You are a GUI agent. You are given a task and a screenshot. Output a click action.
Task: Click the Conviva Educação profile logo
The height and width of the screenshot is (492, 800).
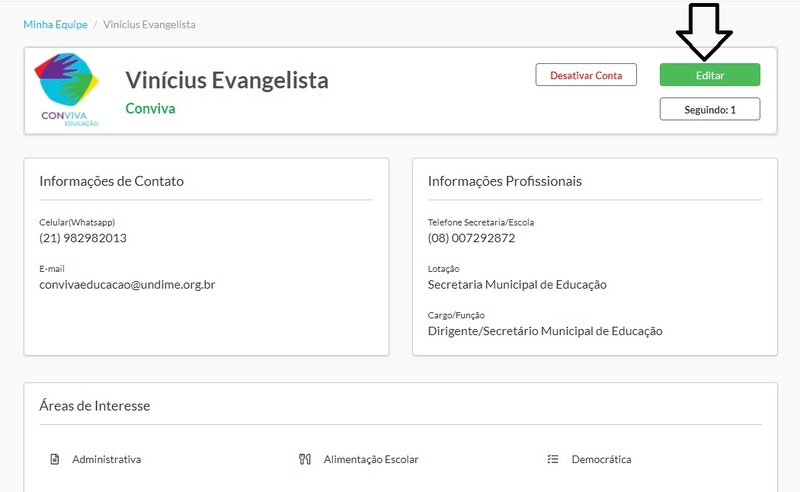[x=67, y=90]
